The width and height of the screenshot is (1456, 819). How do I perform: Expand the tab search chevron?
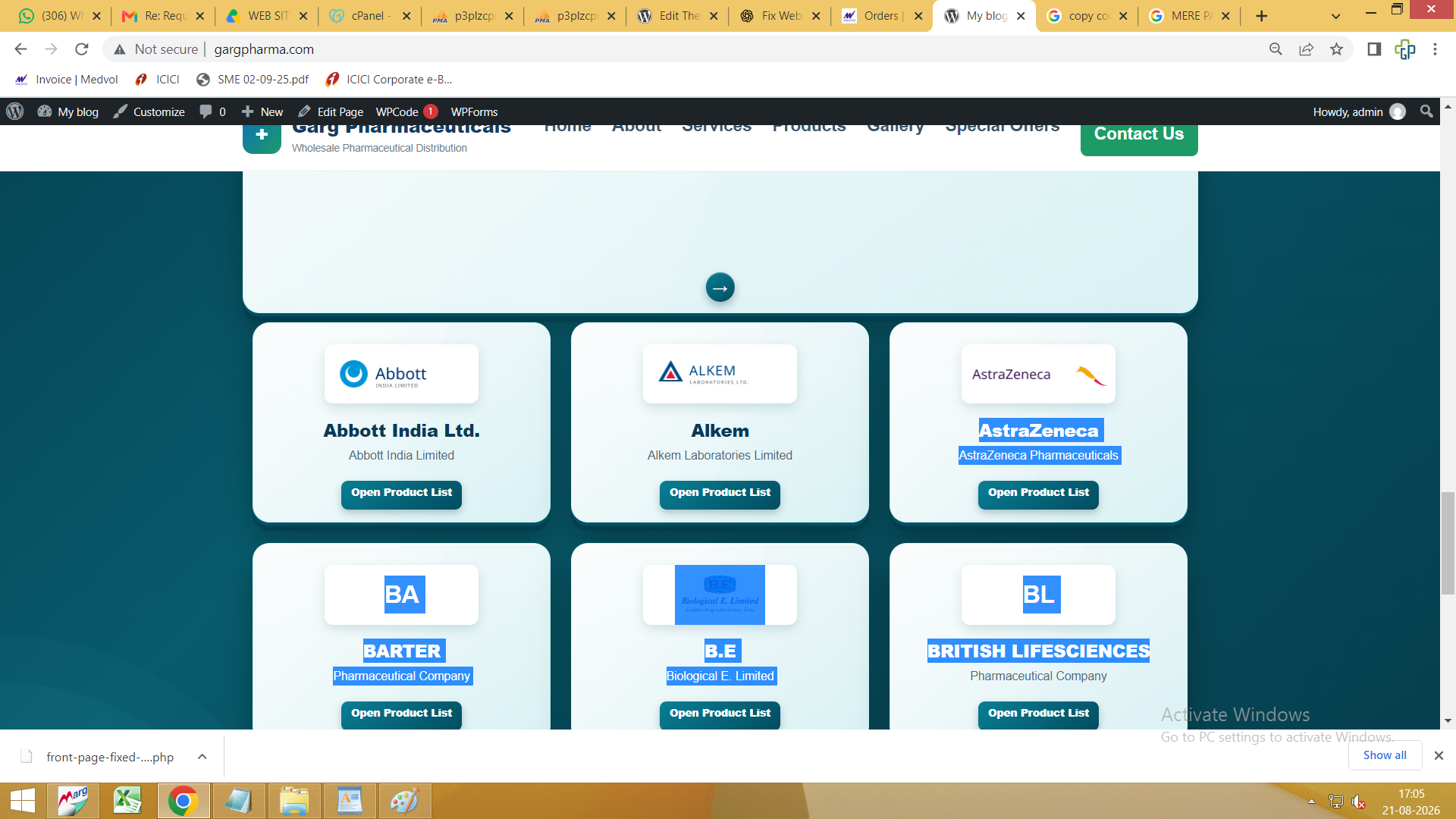pos(1335,16)
